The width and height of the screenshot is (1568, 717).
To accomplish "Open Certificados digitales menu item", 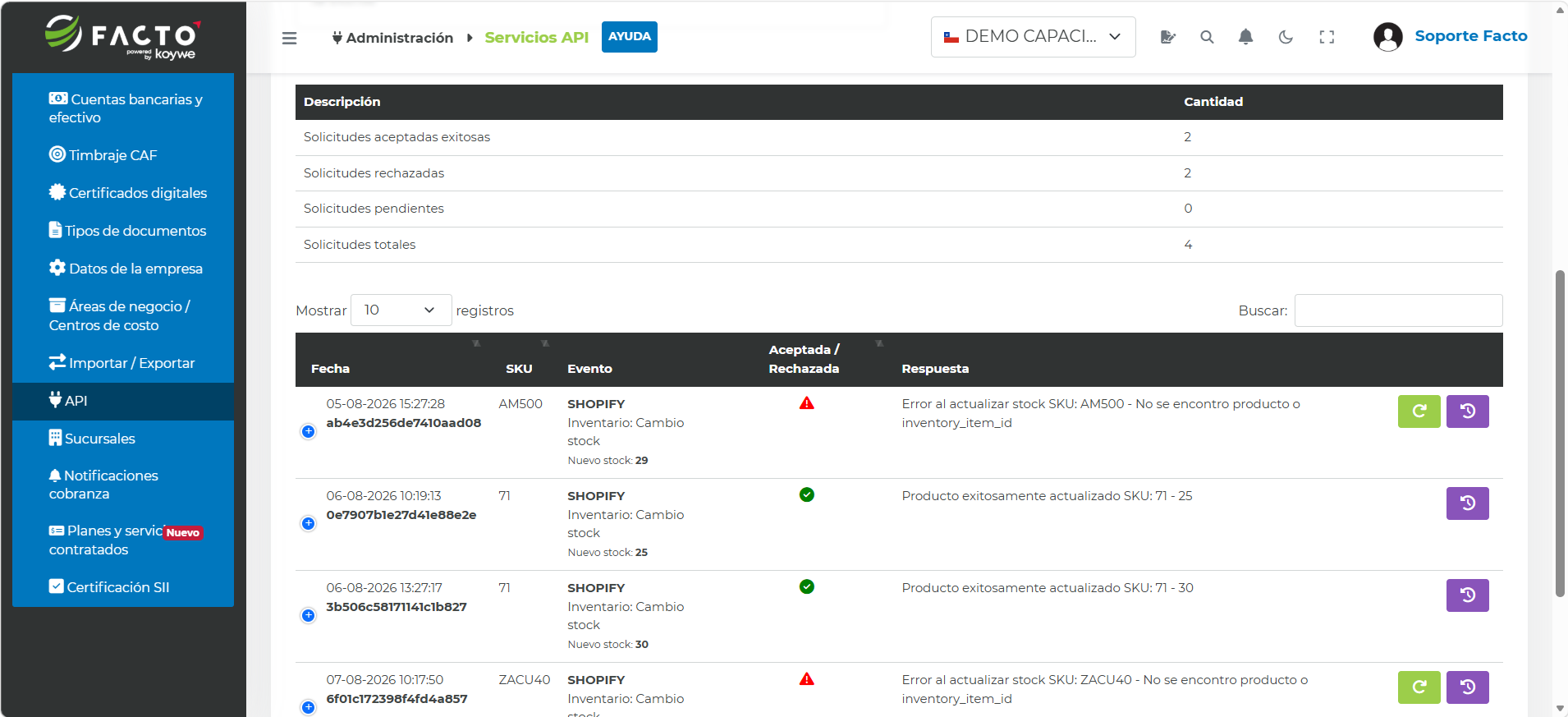I will point(123,193).
